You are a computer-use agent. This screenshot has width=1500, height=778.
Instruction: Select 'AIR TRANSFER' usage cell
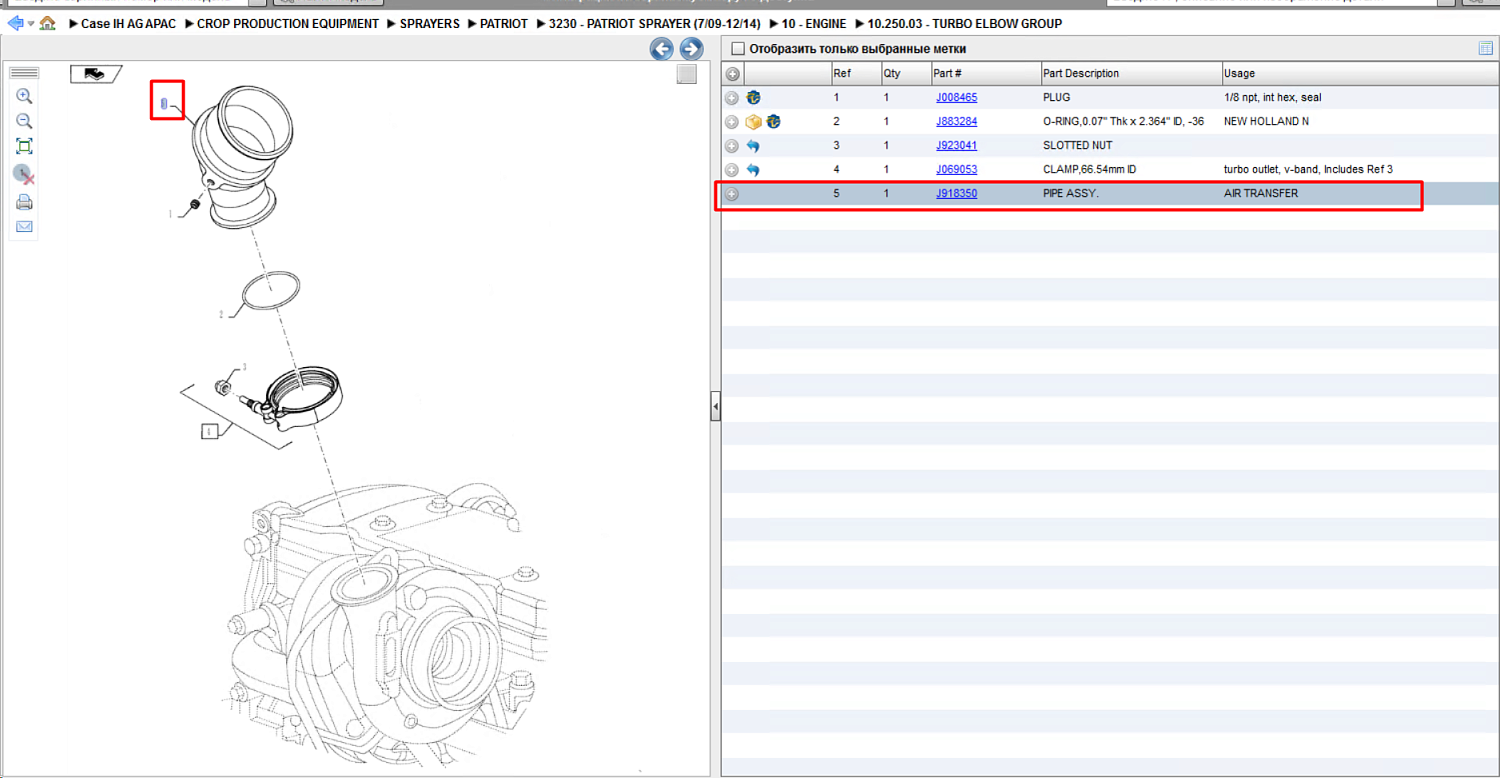[1261, 194]
